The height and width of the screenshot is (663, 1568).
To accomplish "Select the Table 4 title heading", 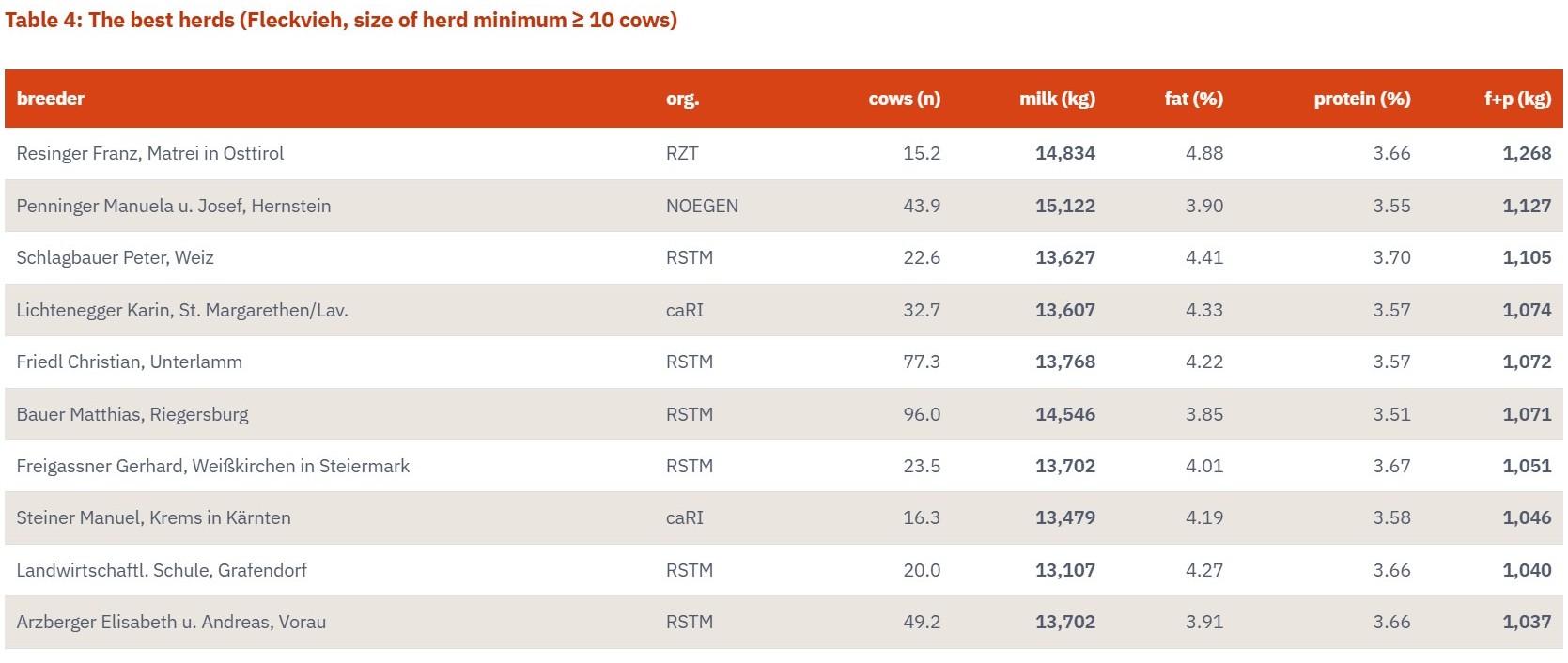I will point(341,20).
